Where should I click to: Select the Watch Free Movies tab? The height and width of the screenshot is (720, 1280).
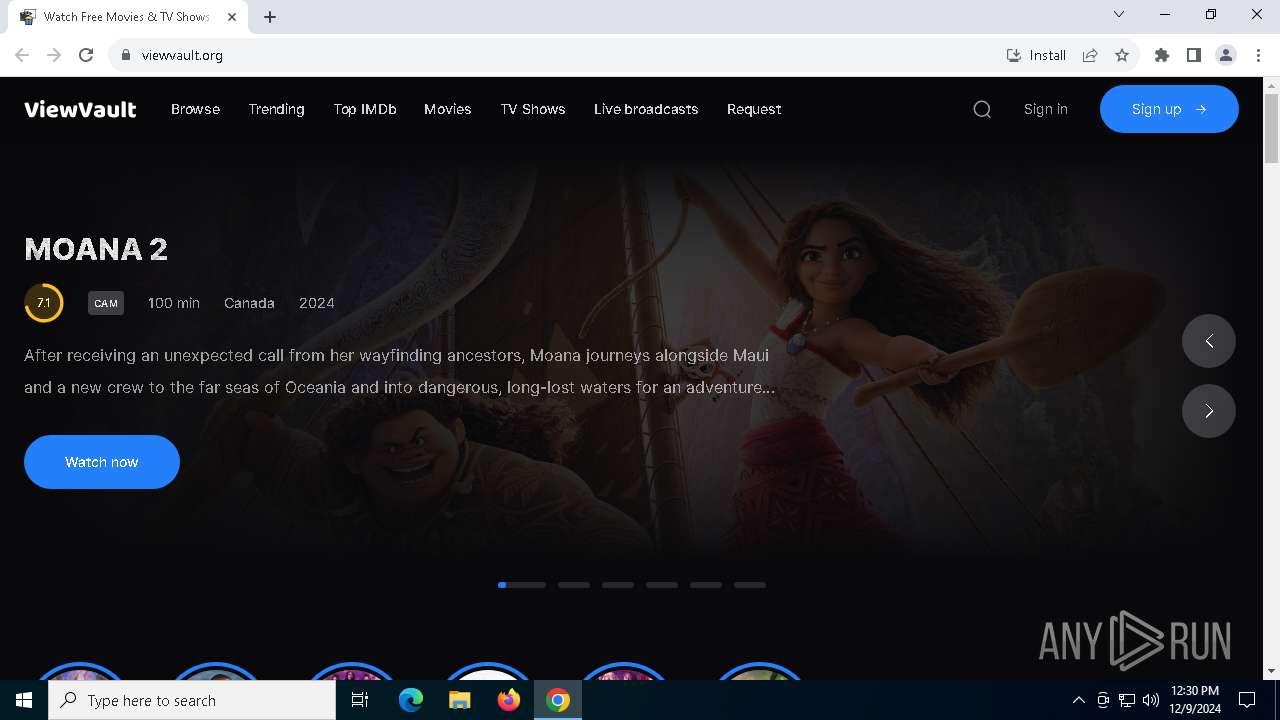tap(128, 17)
